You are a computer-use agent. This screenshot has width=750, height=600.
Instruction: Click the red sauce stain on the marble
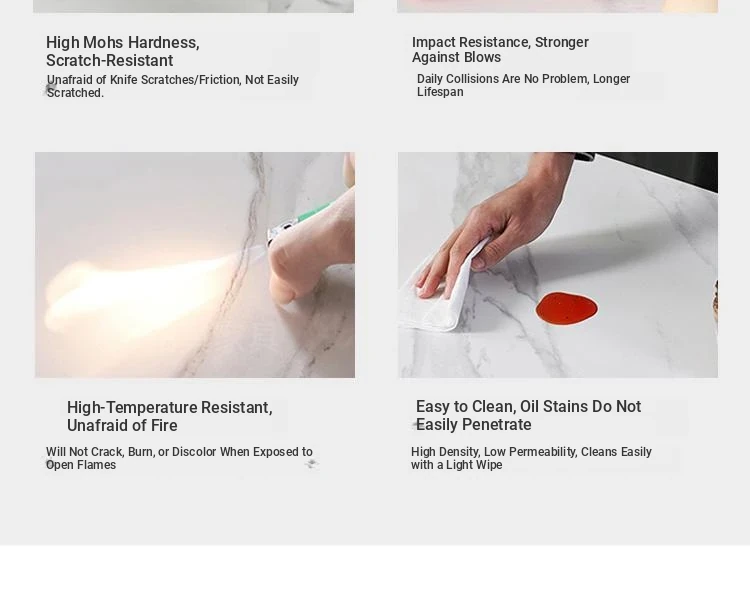566,309
